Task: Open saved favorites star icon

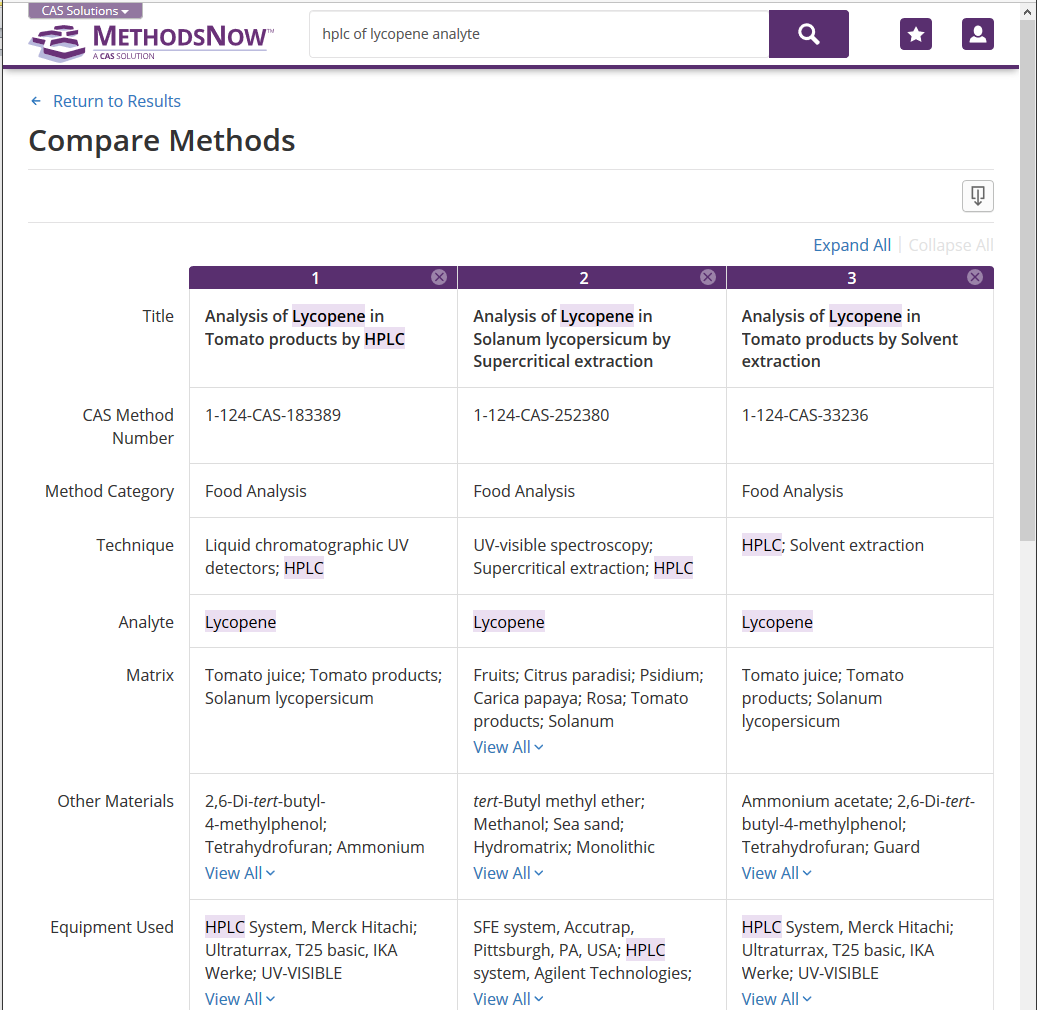Action: [x=915, y=34]
